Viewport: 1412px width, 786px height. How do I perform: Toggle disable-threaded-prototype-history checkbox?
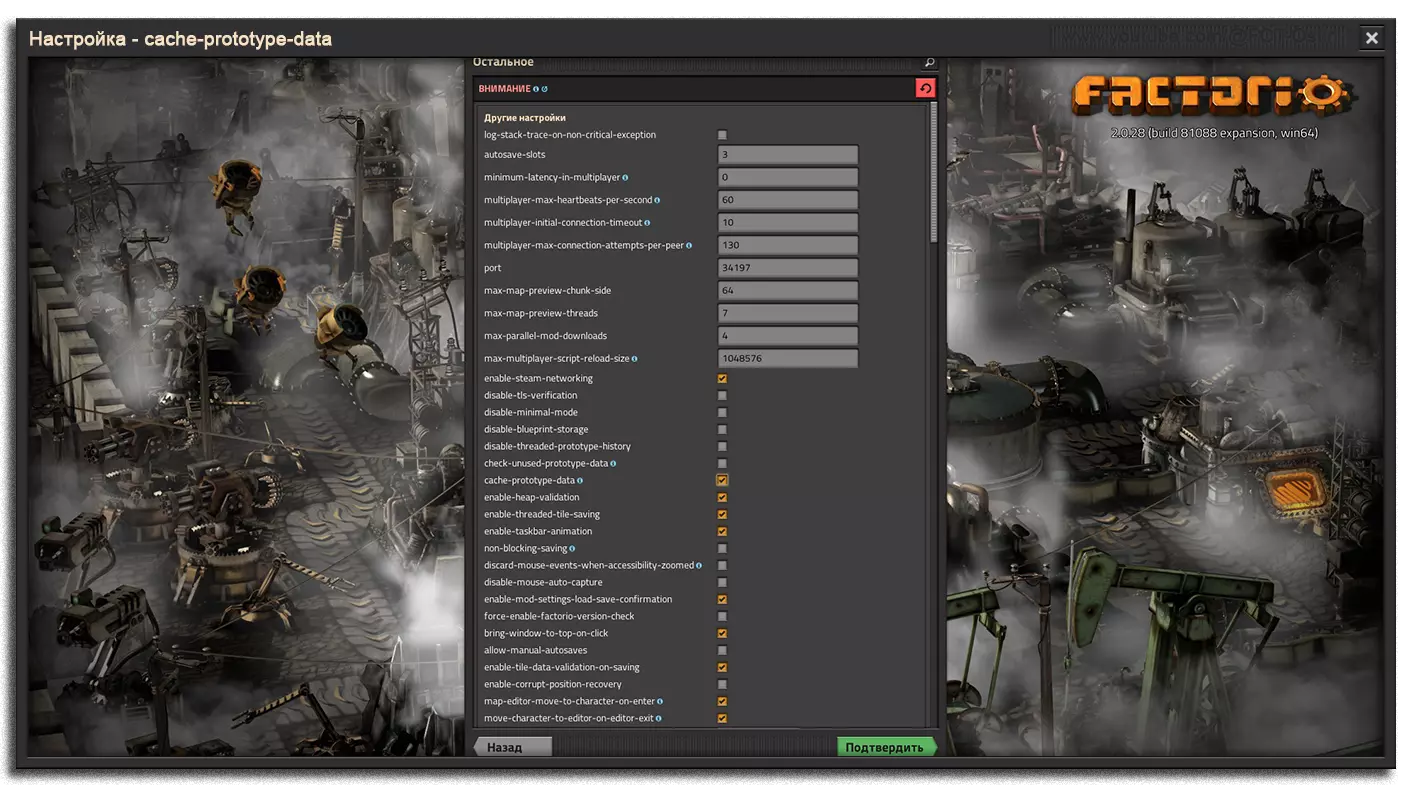[722, 447]
